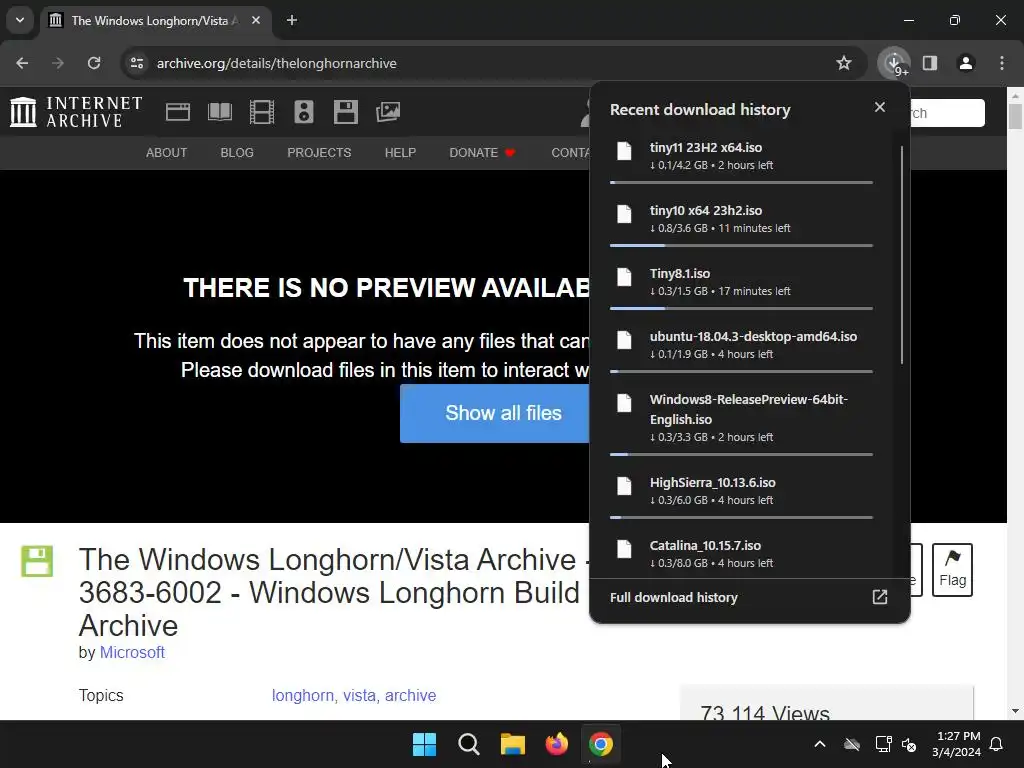1024x768 pixels.
Task: Go back to the previous page
Action: [22, 63]
